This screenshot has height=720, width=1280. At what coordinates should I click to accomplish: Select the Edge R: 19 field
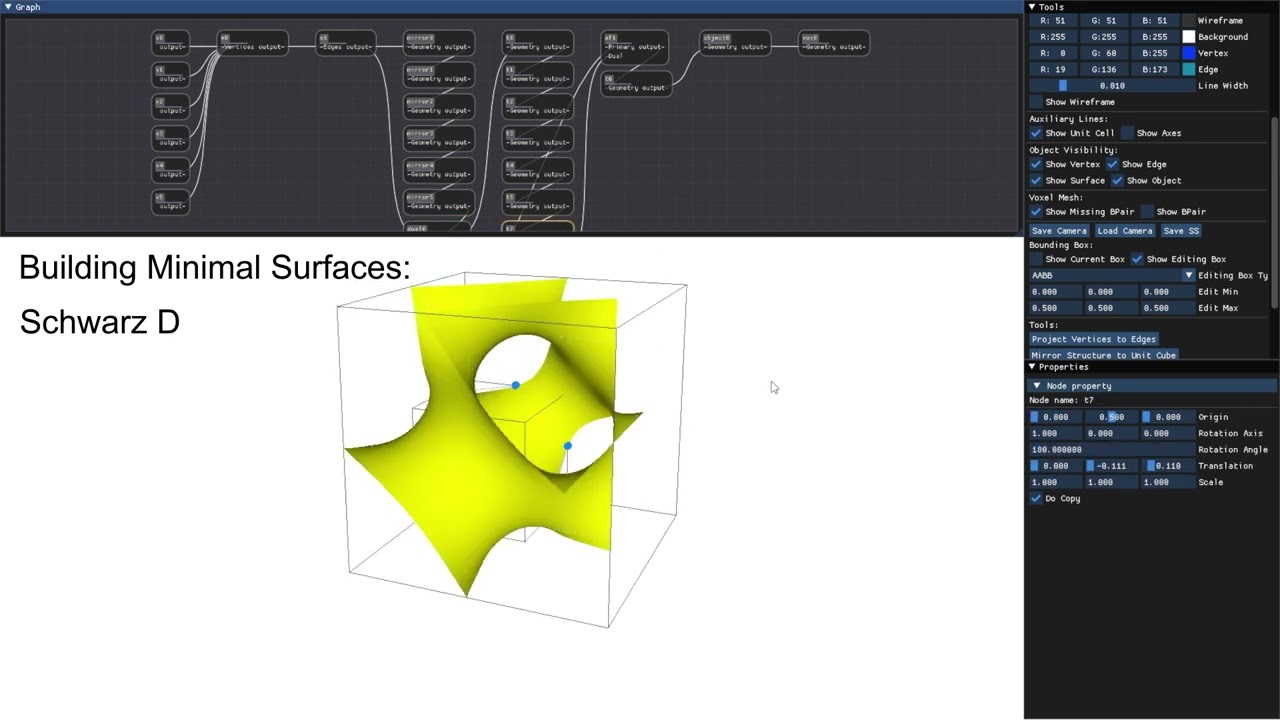coord(1053,70)
